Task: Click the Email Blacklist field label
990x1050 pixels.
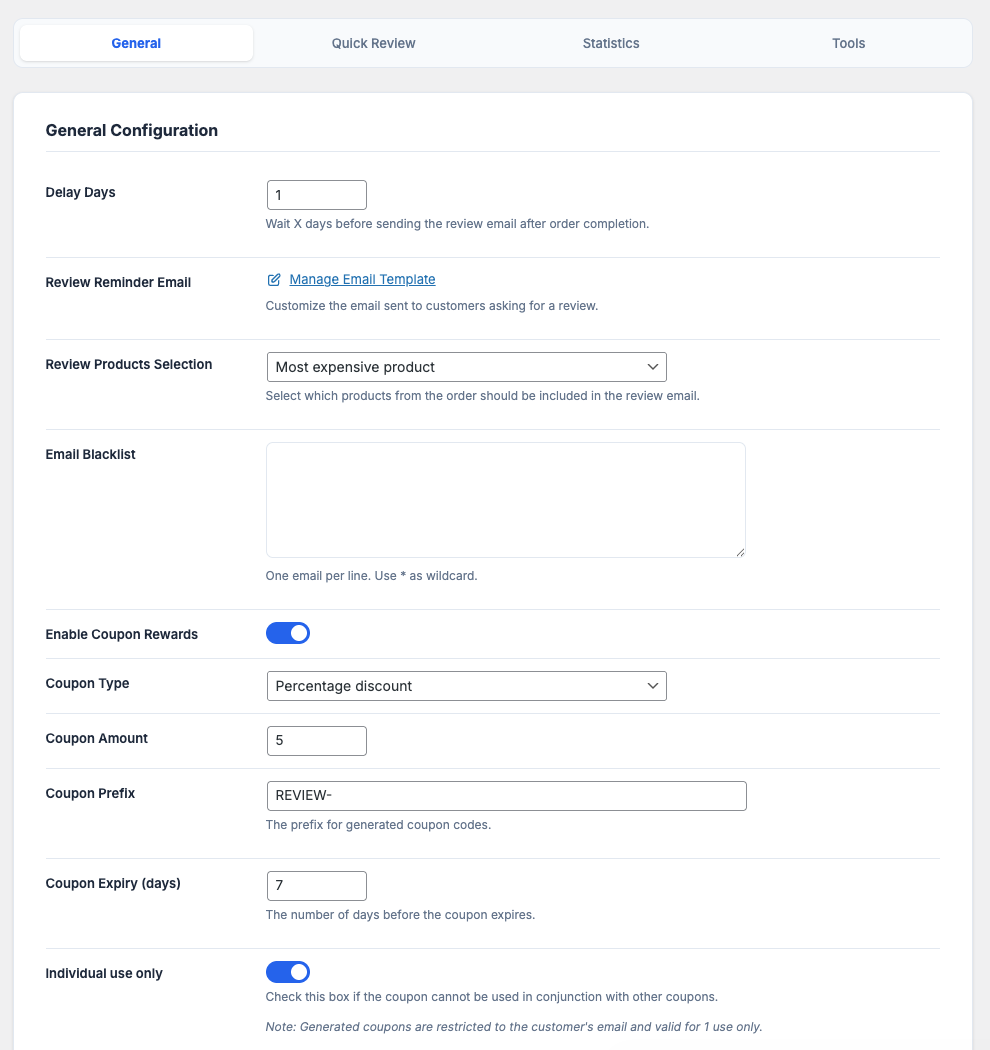Action: [x=91, y=455]
